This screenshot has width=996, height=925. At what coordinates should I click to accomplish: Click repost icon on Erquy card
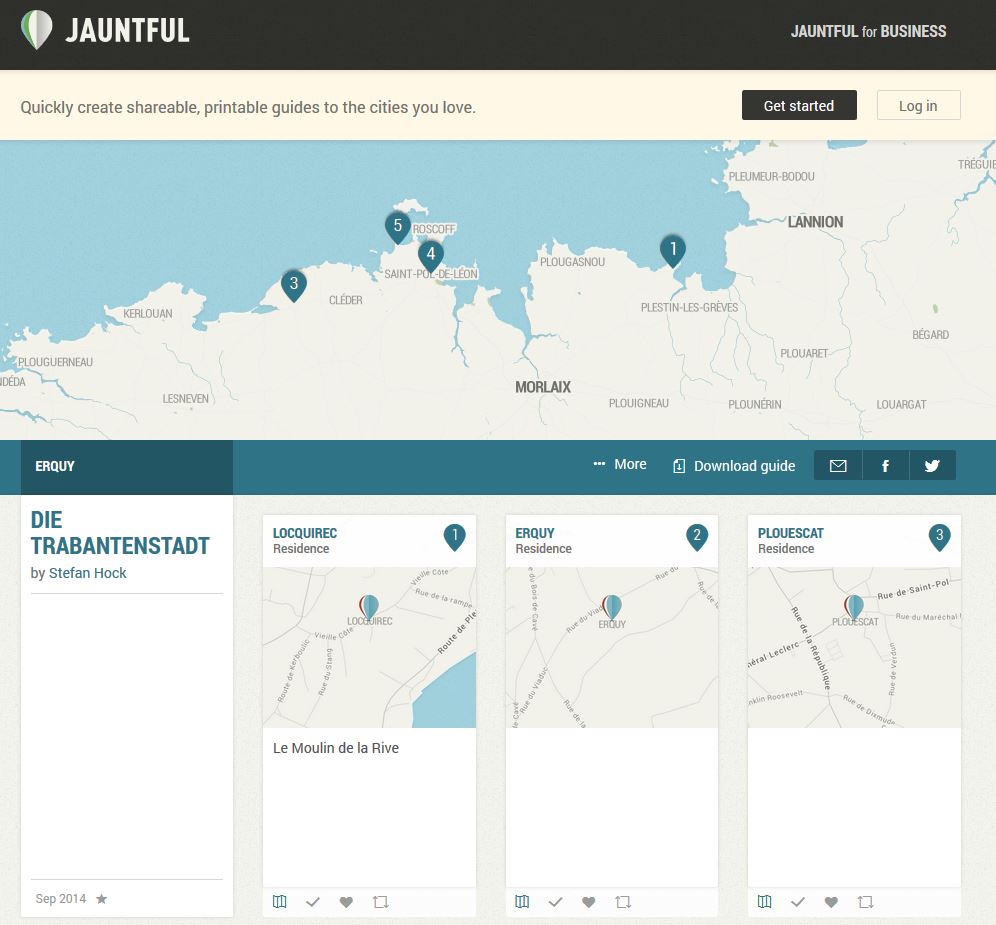click(623, 902)
